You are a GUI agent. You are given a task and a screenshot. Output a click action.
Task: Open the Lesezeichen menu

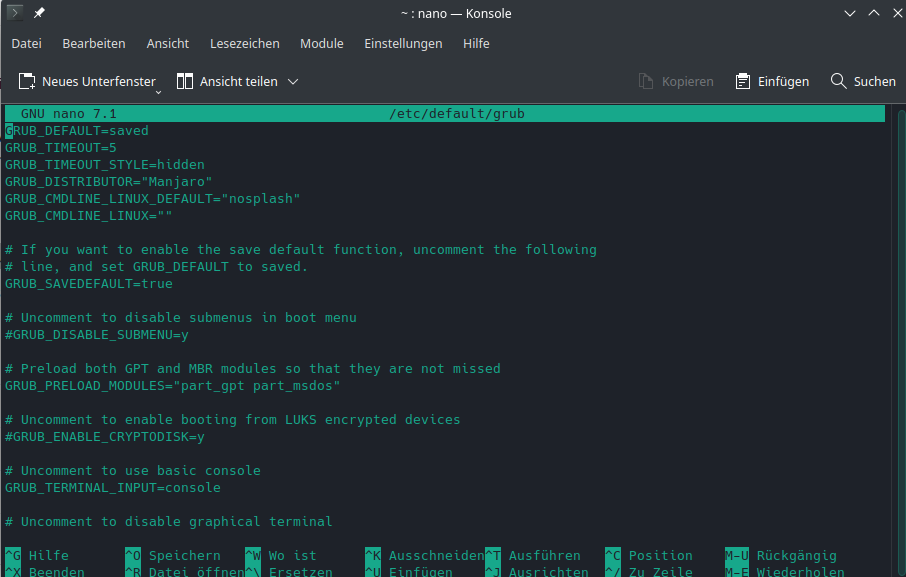[x=244, y=43]
